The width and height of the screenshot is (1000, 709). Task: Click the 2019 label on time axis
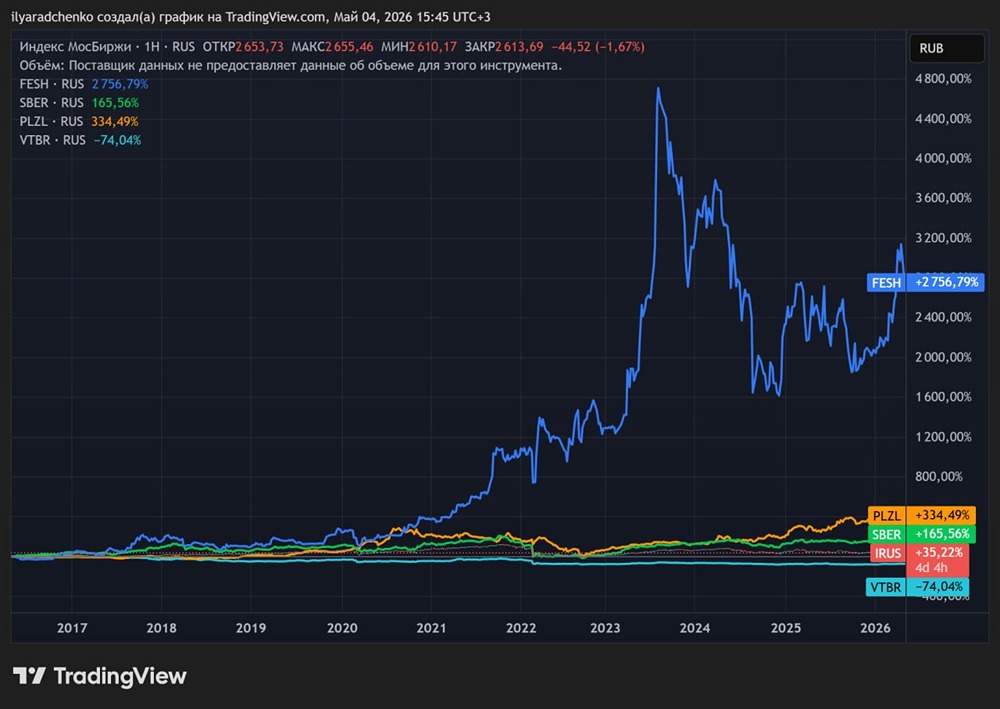251,628
